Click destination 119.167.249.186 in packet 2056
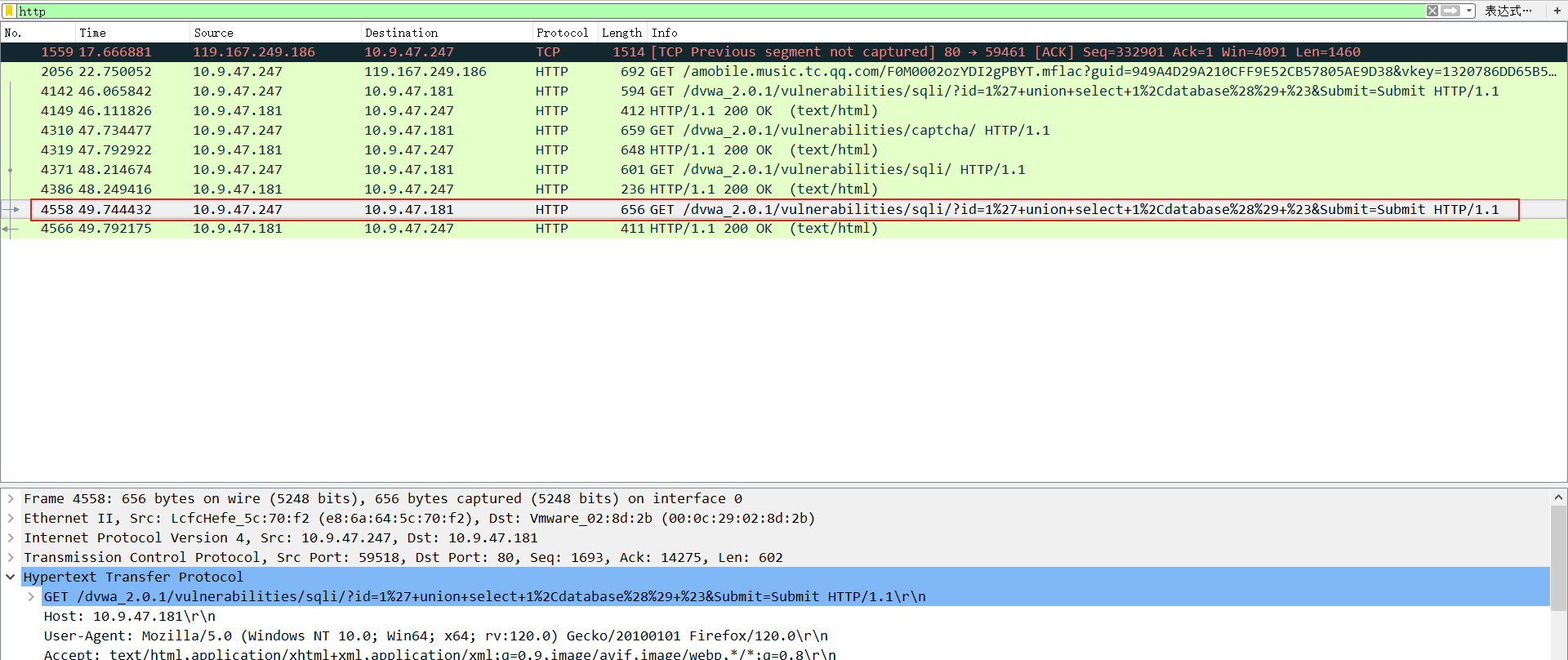The width and height of the screenshot is (1568, 660). (425, 71)
